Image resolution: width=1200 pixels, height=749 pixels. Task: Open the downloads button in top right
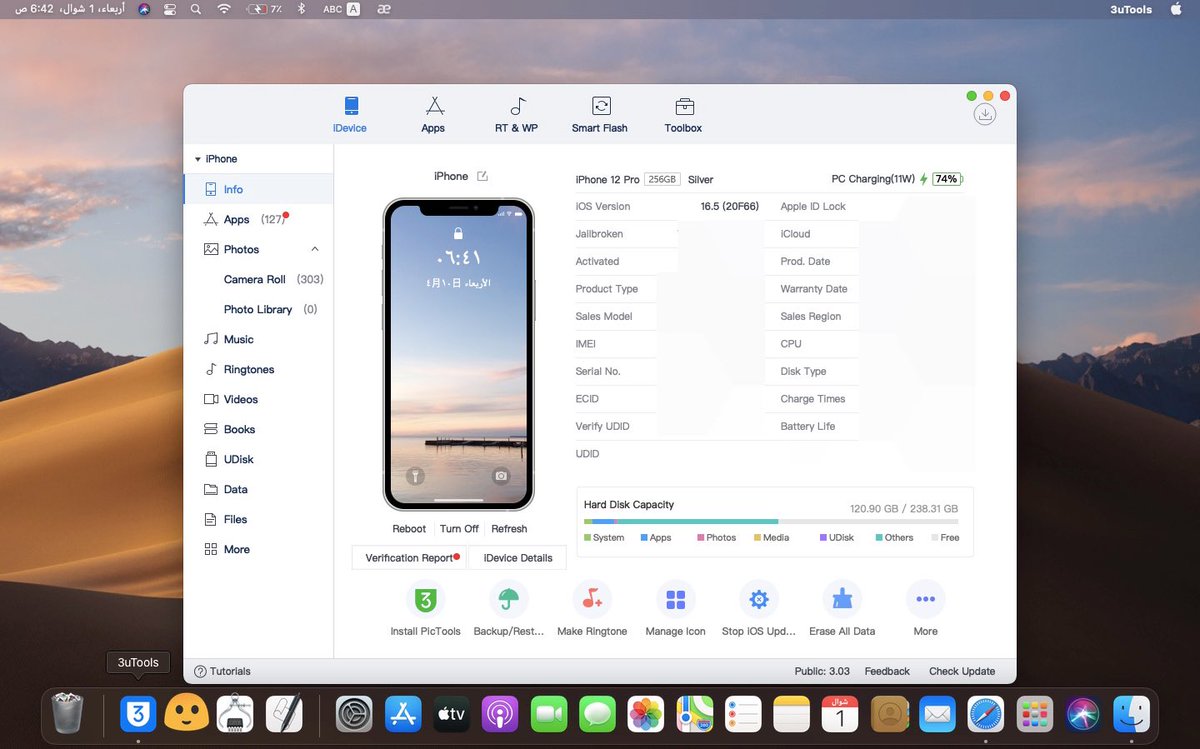(x=985, y=114)
